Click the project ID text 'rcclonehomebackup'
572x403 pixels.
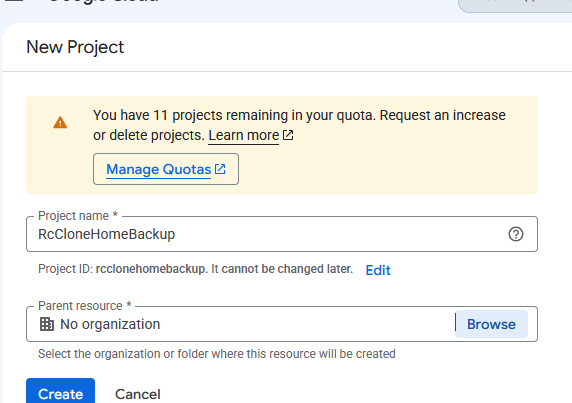pyautogui.click(x=150, y=269)
